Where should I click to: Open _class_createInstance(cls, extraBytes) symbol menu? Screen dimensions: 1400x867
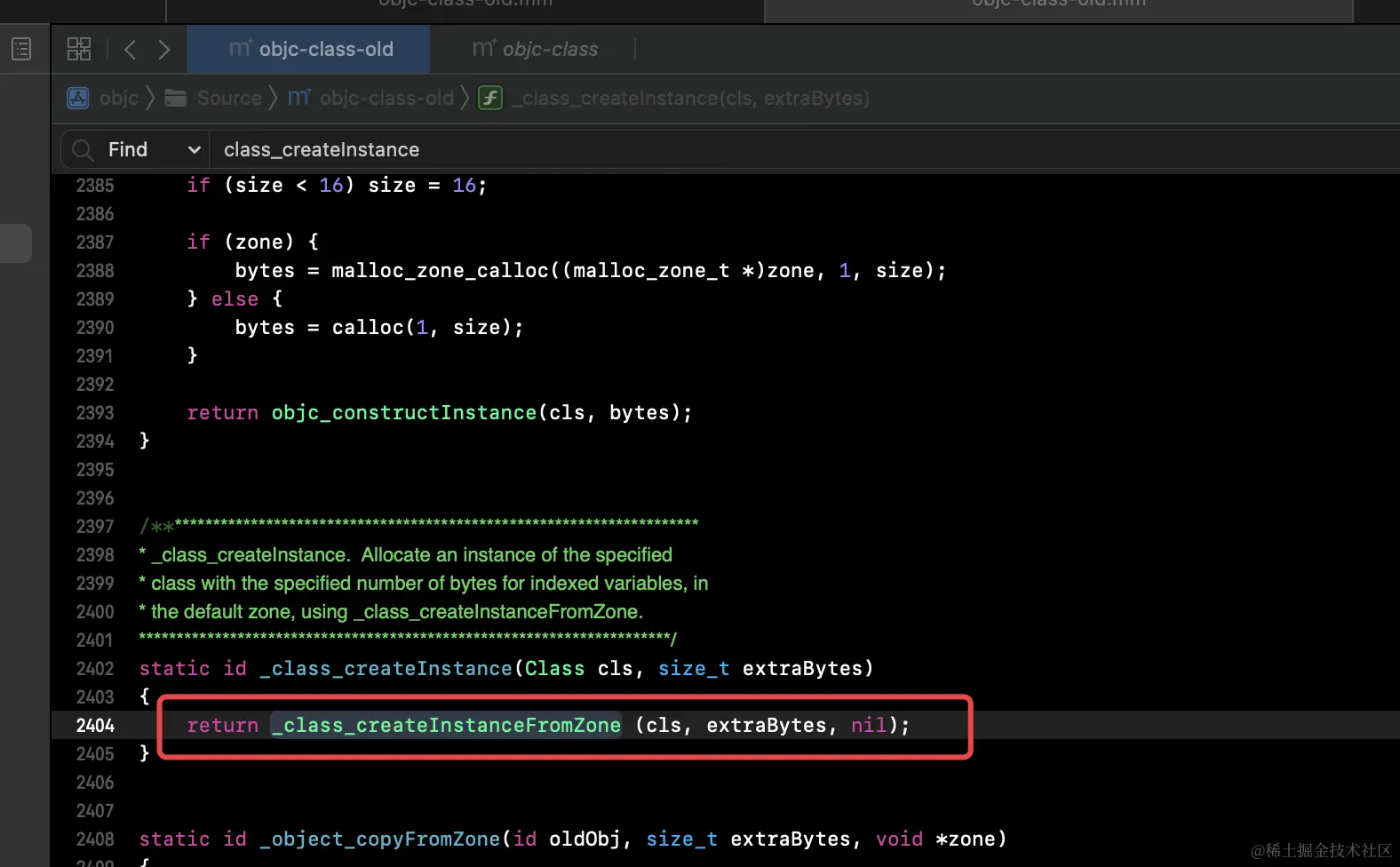pyautogui.click(x=690, y=98)
